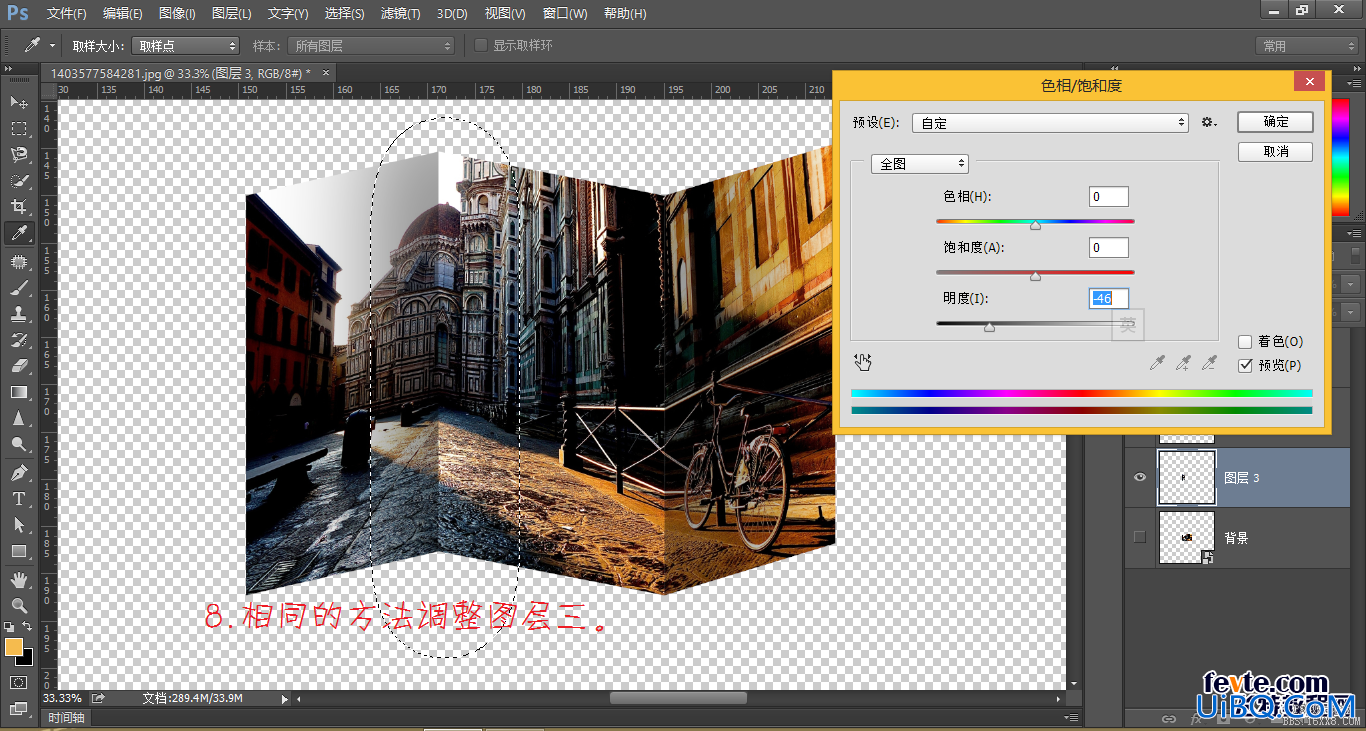Toggle Quick Mask mode icon
The width and height of the screenshot is (1366, 731).
click(18, 682)
